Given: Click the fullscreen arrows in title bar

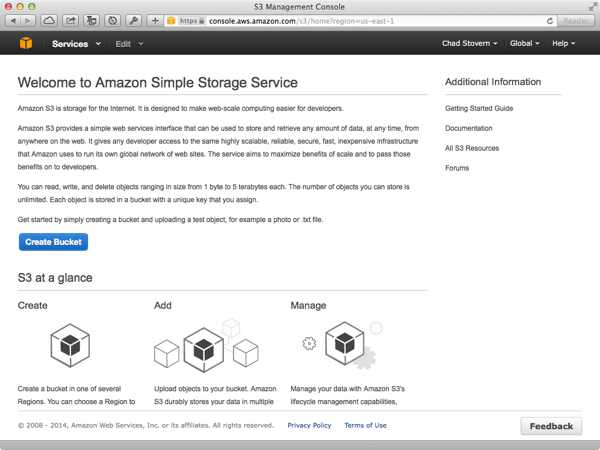Looking at the screenshot, I should click(592, 7).
